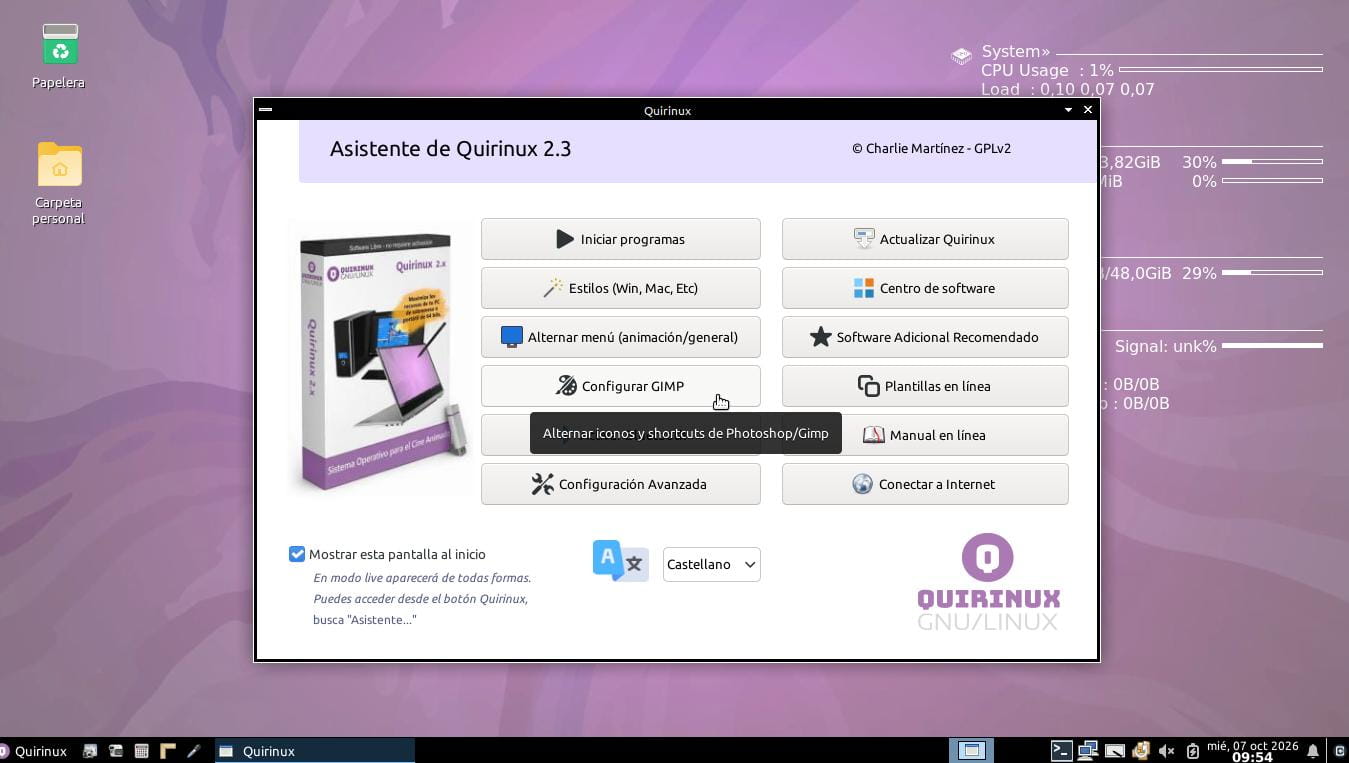Viewport: 1349px width, 763px height.
Task: Click the translation language icon
Action: coord(620,561)
